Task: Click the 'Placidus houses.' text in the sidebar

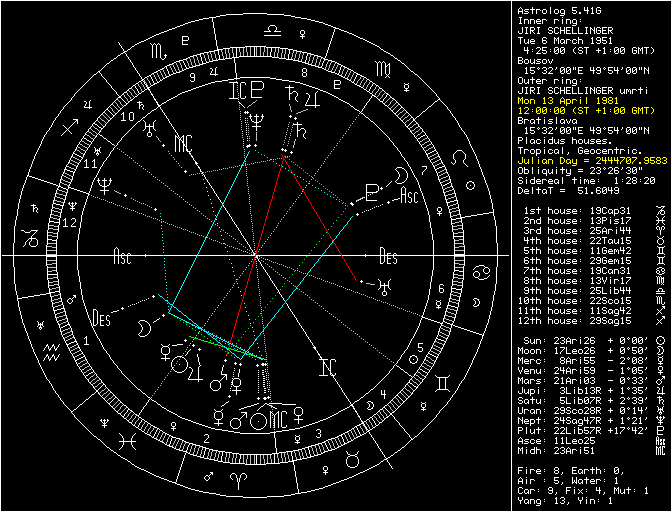Action: tap(557, 140)
